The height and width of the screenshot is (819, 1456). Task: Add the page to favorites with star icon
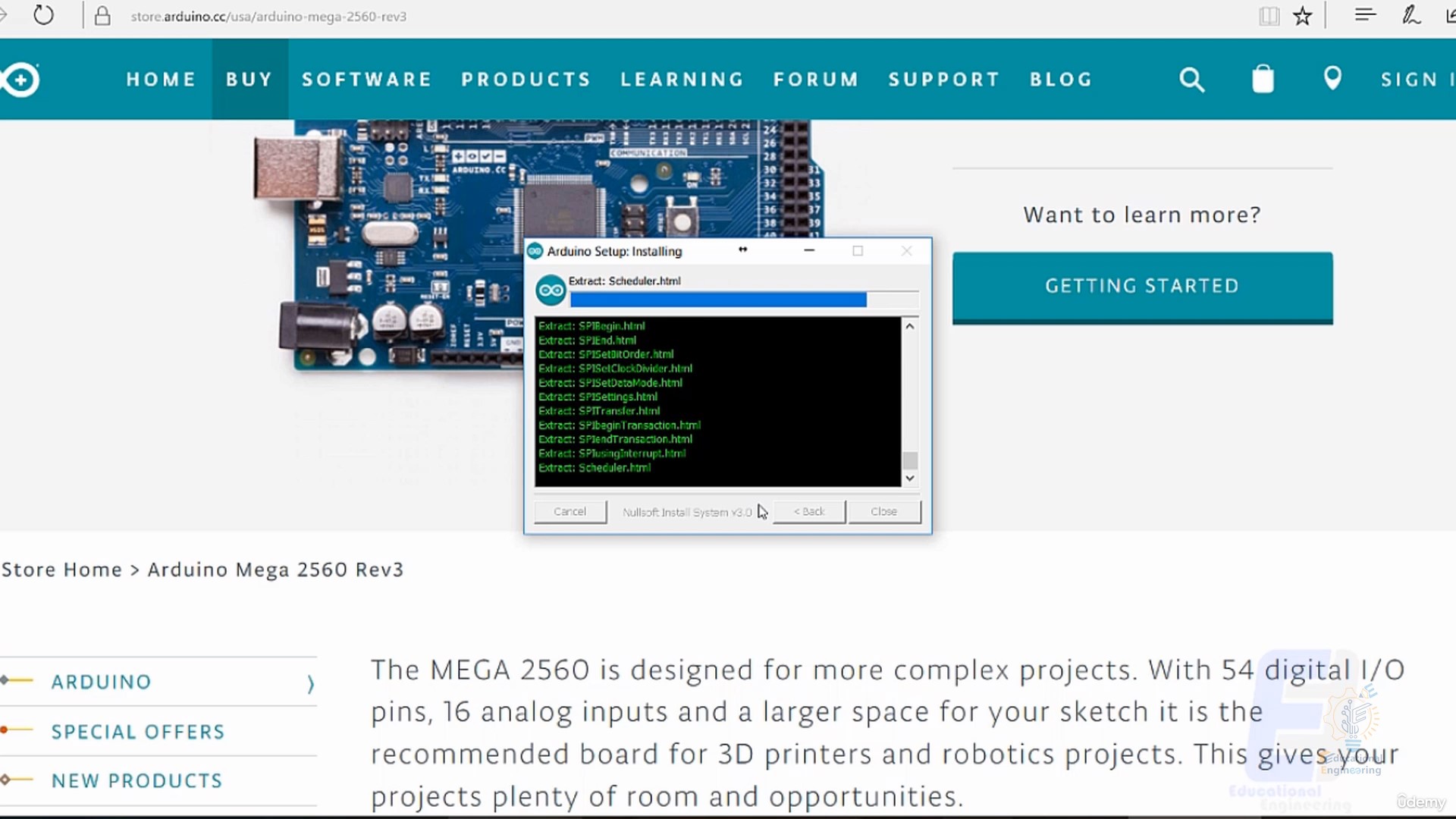[x=1303, y=16]
